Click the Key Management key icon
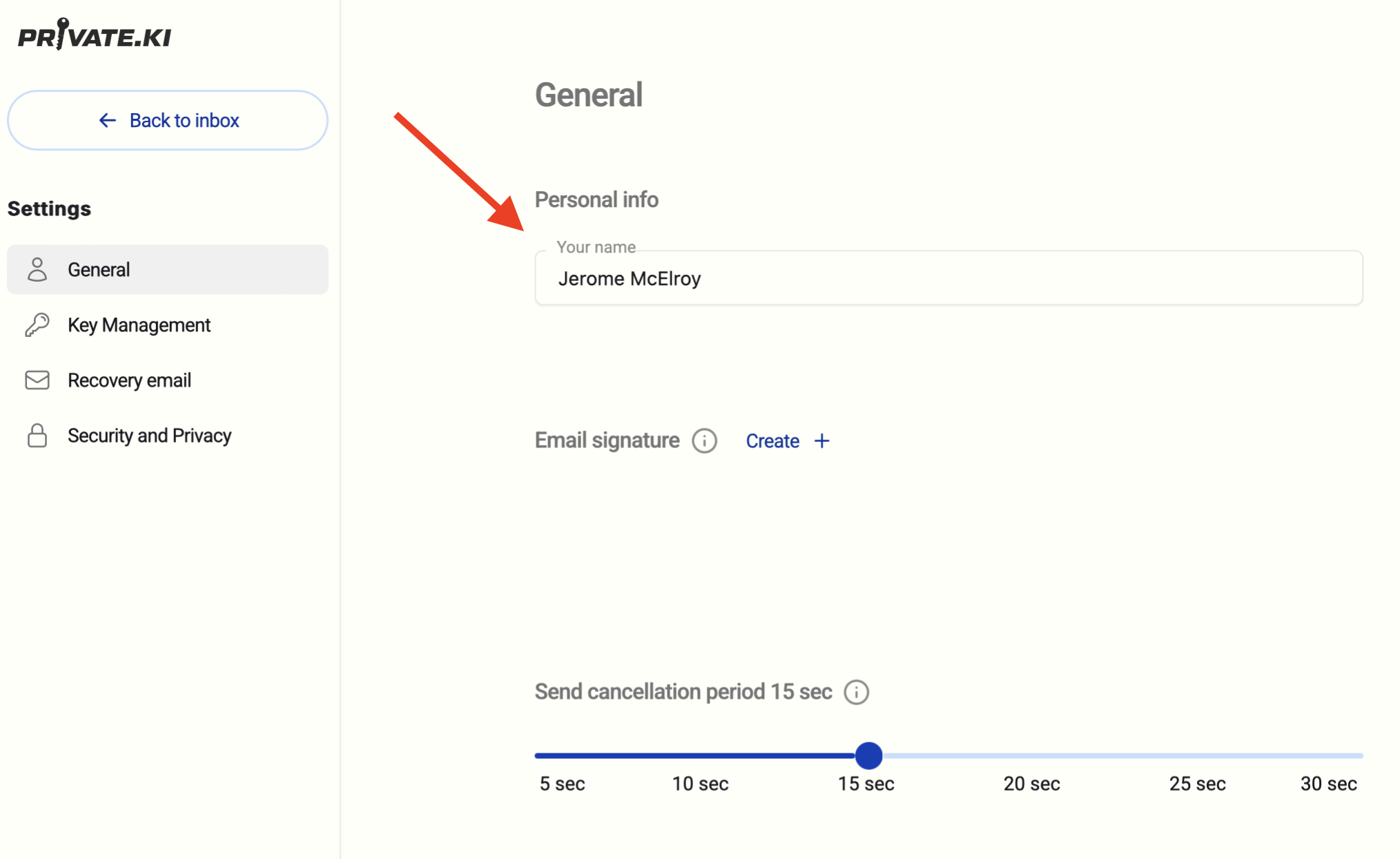 click(37, 325)
